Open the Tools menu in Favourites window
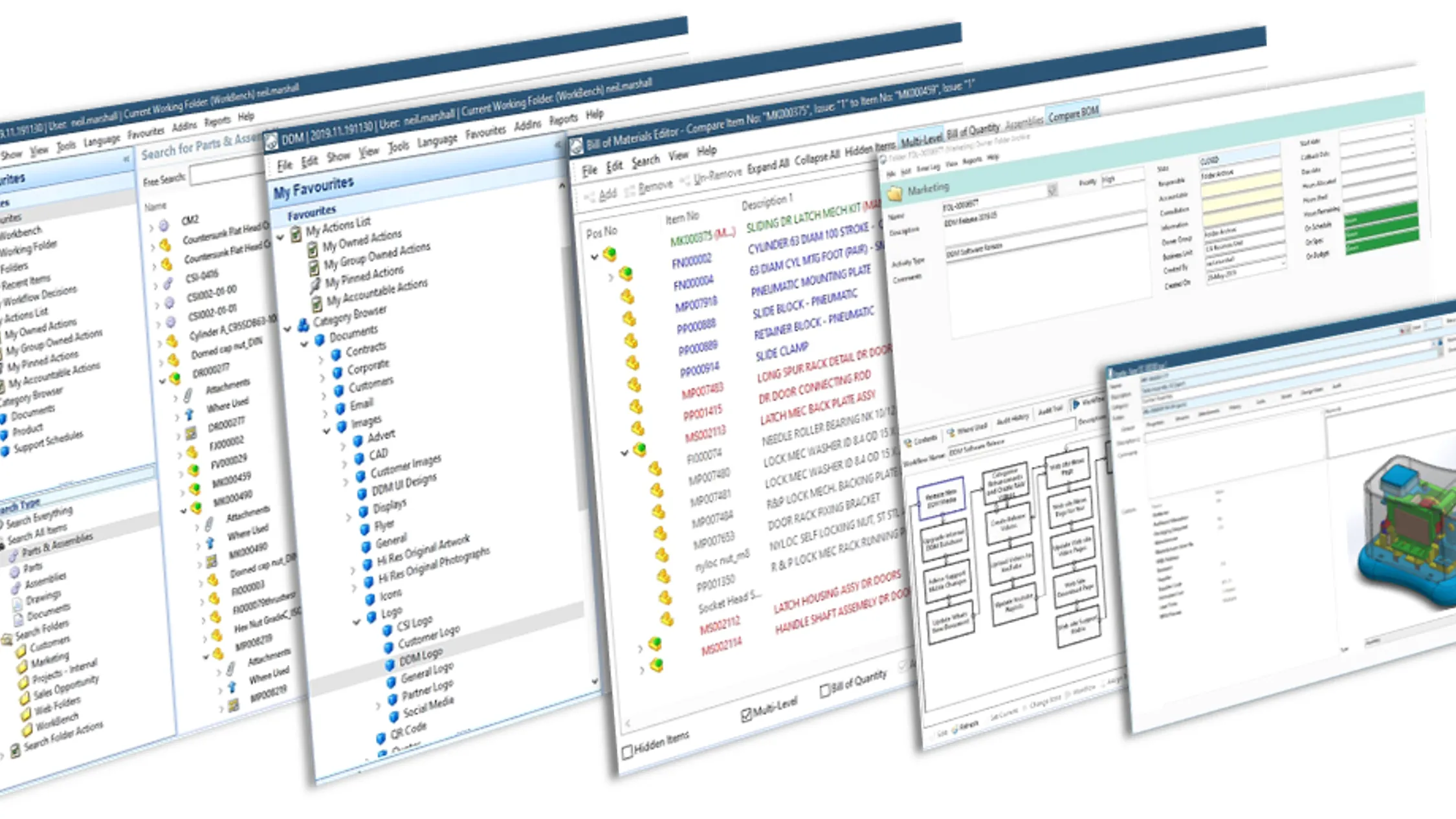Image resolution: width=1456 pixels, height=819 pixels. coord(399,146)
